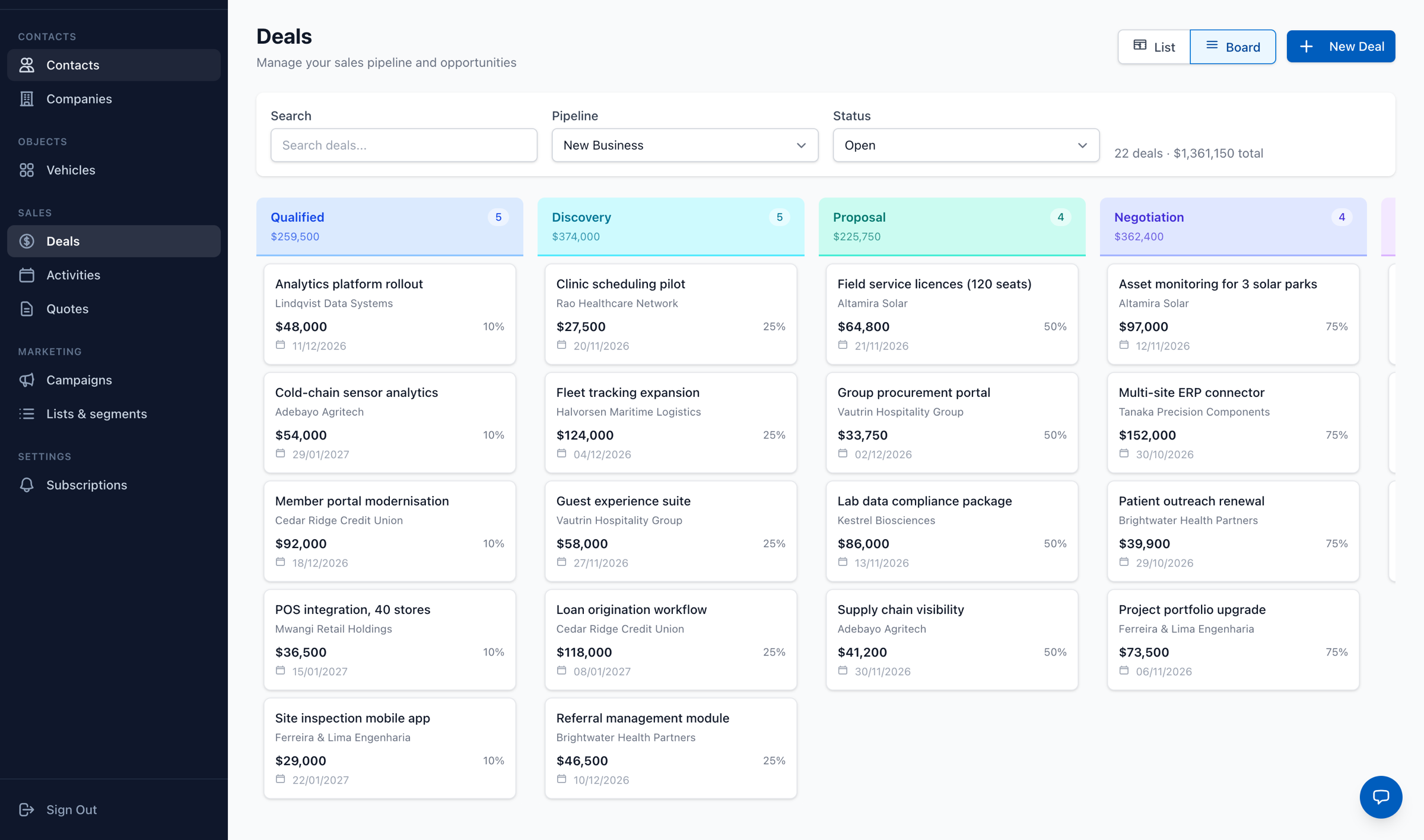Click the Campaigns megaphone icon

tap(27, 380)
